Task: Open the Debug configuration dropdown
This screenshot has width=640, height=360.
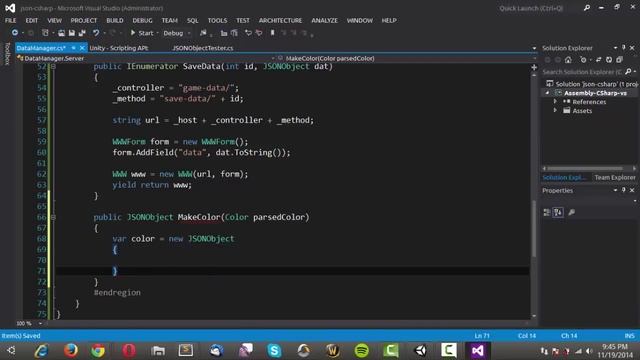Action: pos(177,33)
